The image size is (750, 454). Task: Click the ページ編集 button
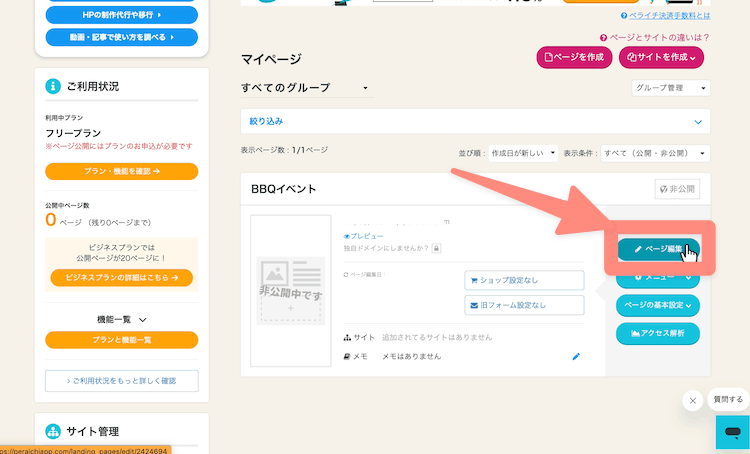[658, 249]
